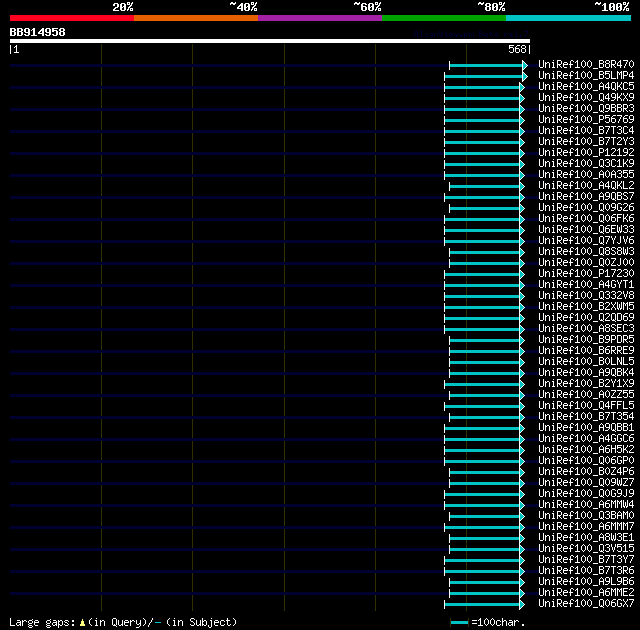Select the UniRef100_P17230 label

pos(586,274)
